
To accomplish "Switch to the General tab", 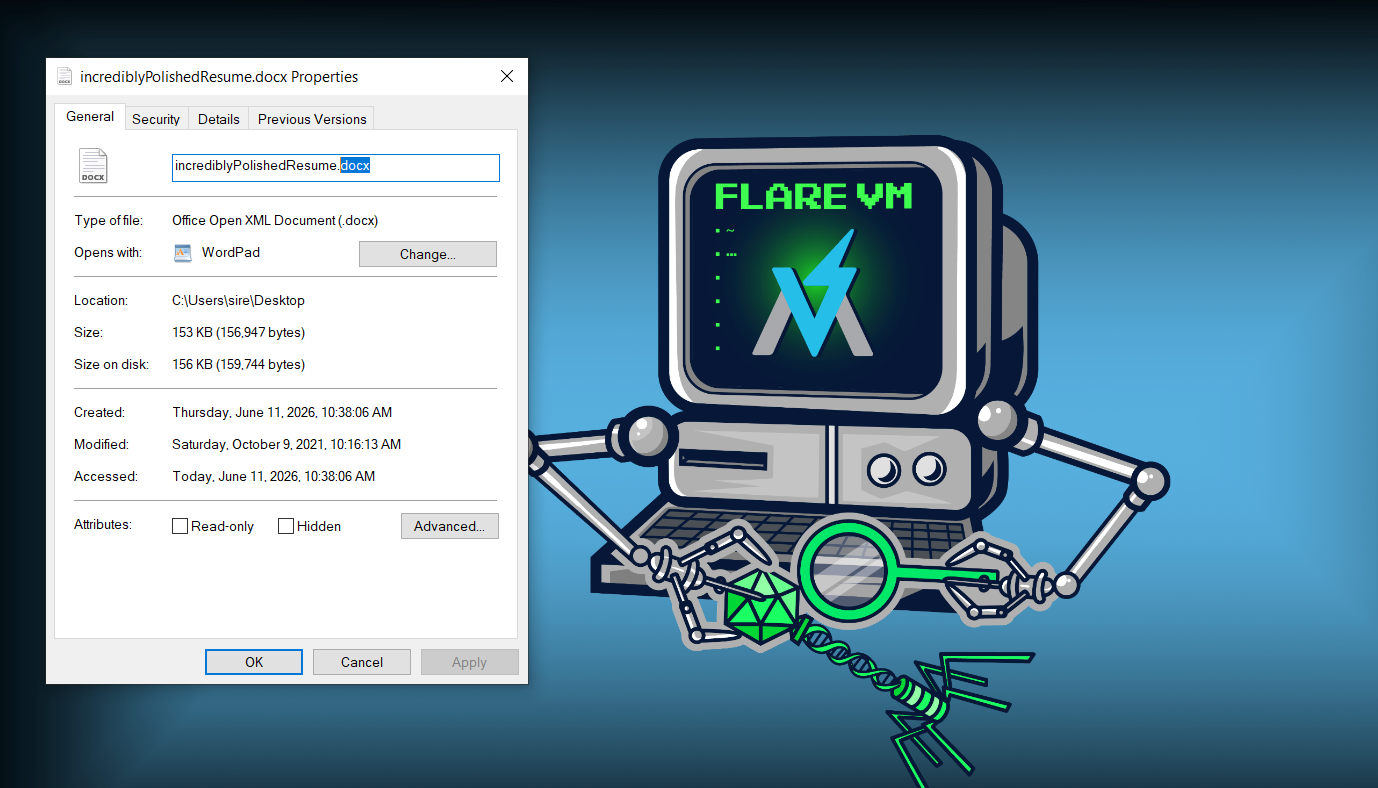I will pos(90,117).
